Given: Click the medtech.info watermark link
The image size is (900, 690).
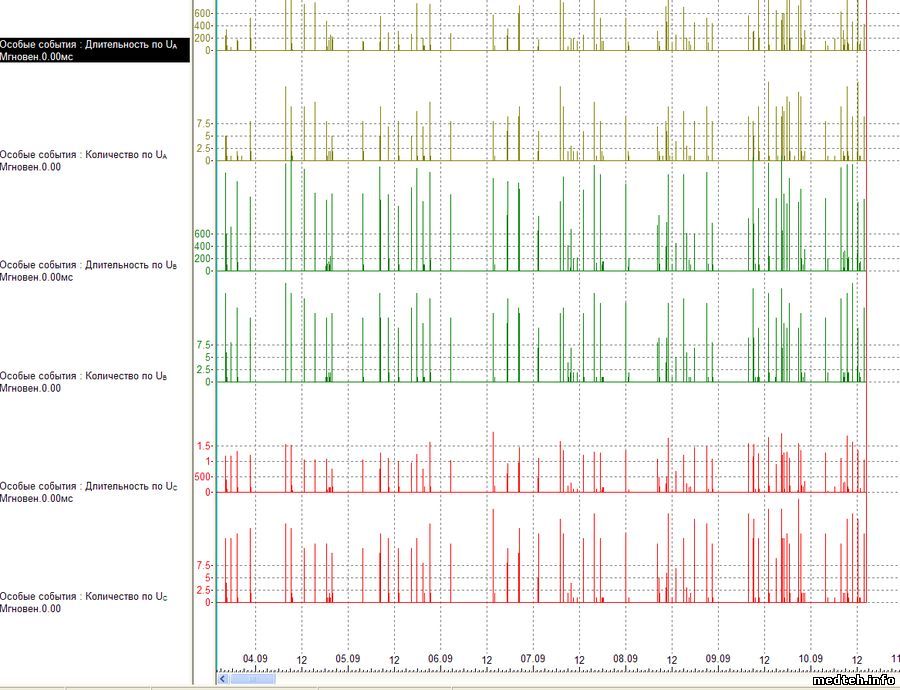Looking at the screenshot, I should pos(853,680).
